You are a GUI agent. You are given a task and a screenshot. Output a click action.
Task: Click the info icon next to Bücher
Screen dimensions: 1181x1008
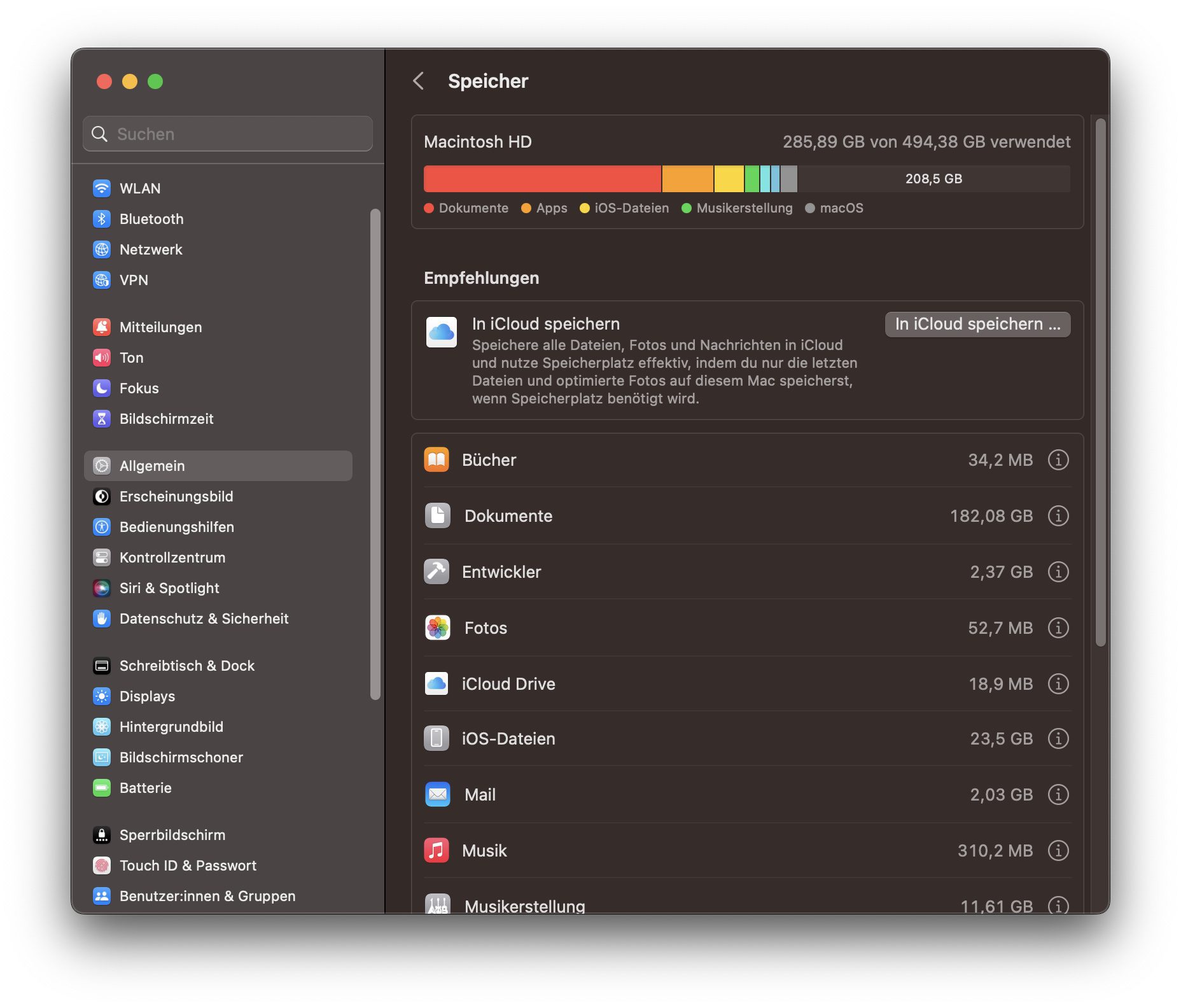click(x=1058, y=459)
